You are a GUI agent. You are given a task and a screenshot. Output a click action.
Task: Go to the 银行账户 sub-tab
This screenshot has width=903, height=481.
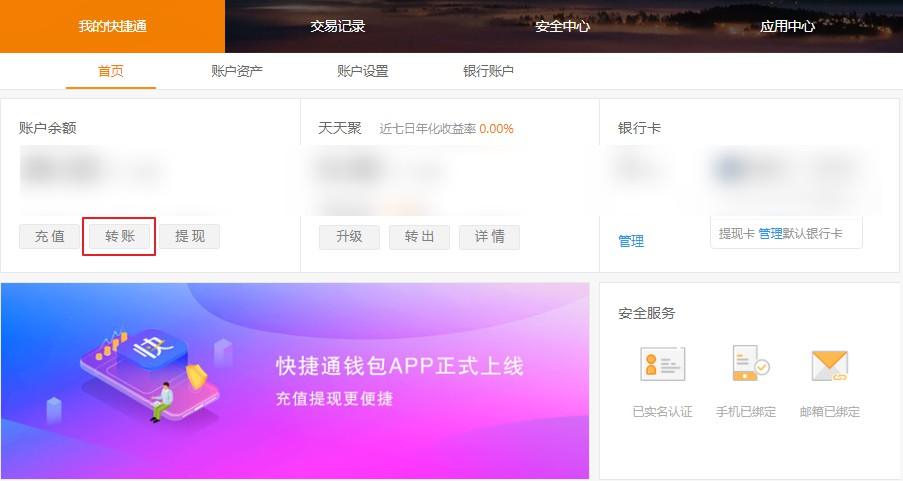click(488, 71)
